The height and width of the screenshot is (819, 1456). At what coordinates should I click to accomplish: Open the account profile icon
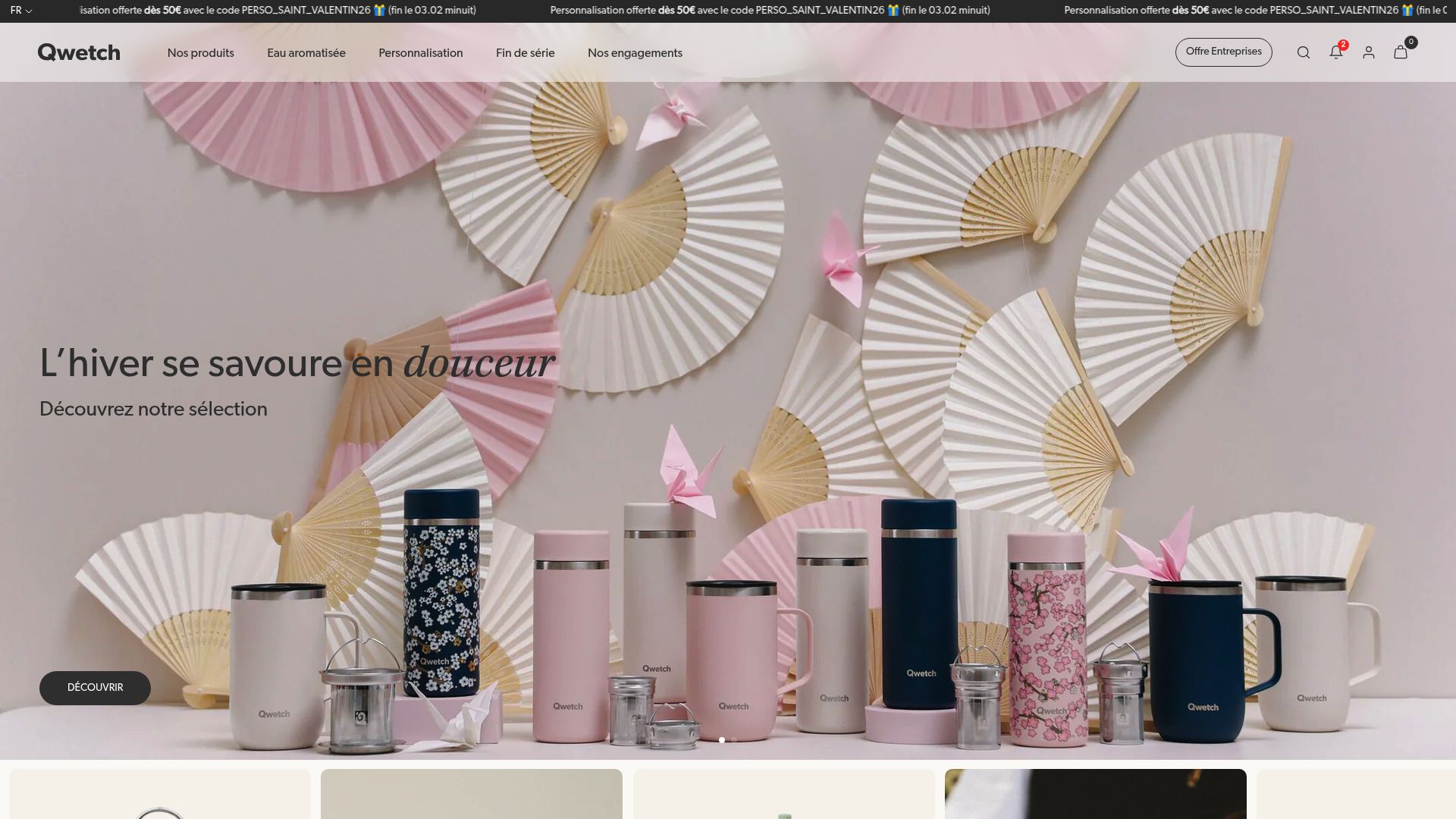pyautogui.click(x=1369, y=52)
